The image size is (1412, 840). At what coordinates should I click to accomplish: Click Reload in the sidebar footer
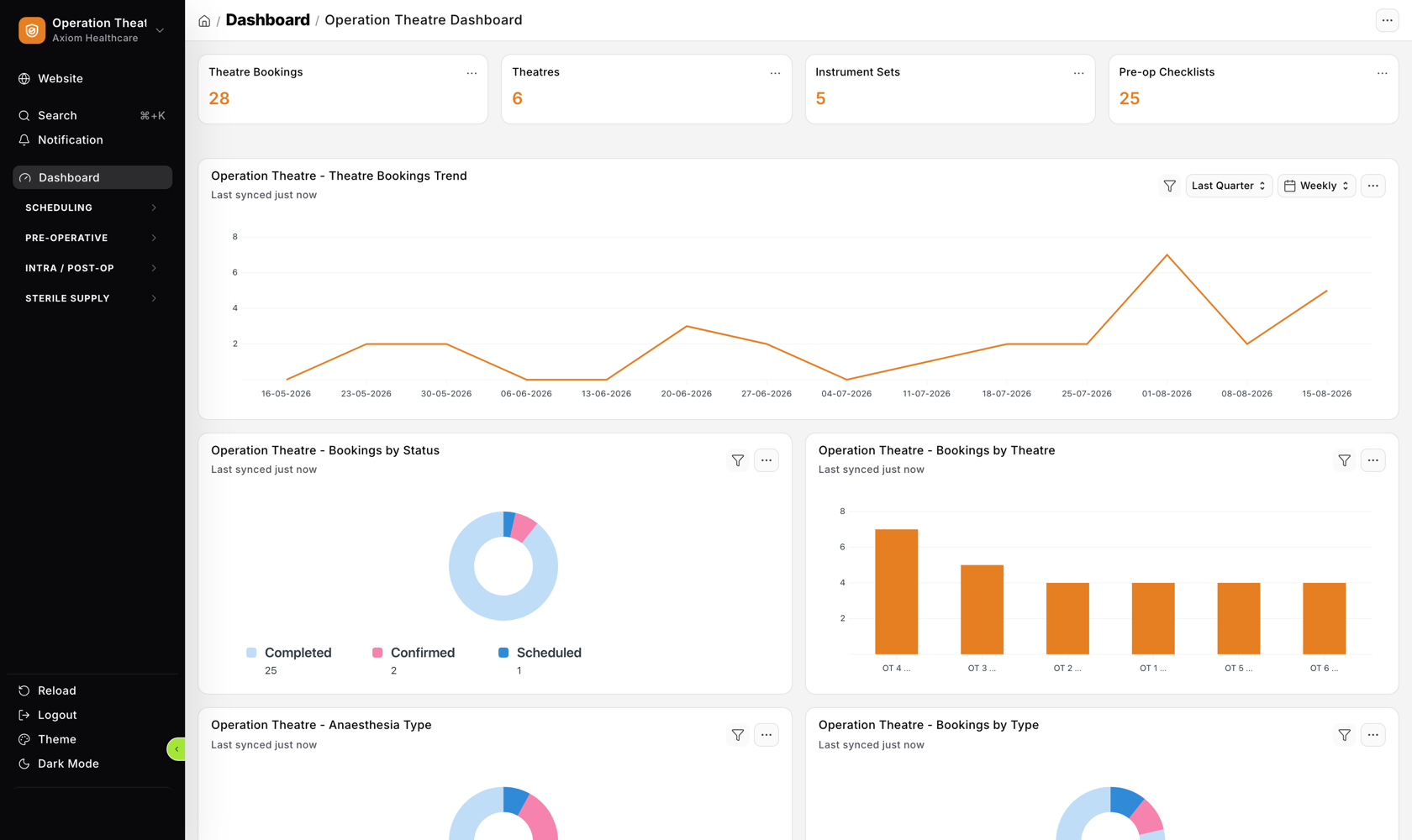point(92,690)
